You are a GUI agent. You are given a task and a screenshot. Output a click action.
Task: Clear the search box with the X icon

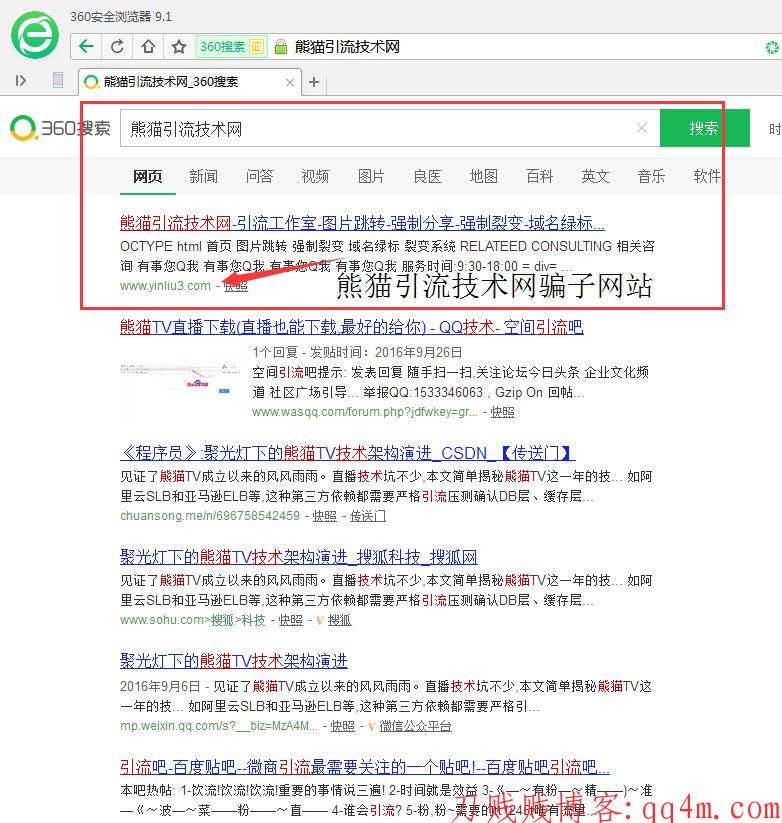click(641, 128)
